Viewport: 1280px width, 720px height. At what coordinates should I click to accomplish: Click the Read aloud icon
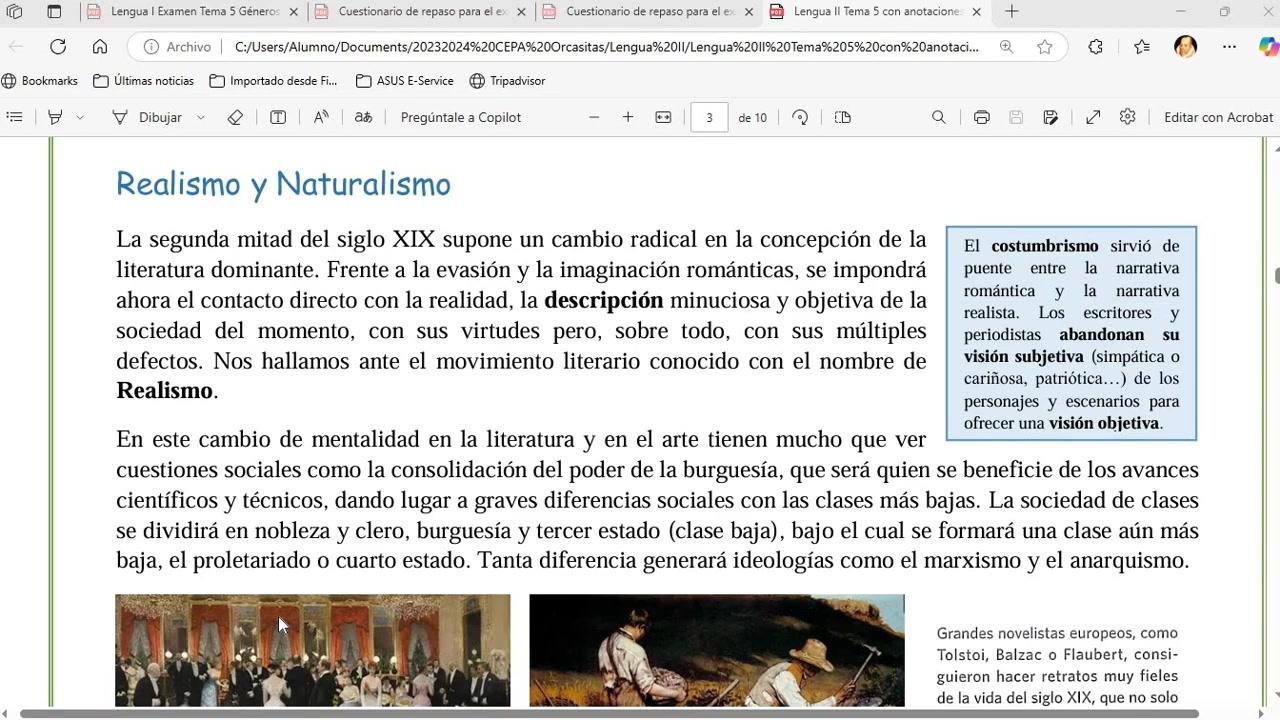point(321,117)
